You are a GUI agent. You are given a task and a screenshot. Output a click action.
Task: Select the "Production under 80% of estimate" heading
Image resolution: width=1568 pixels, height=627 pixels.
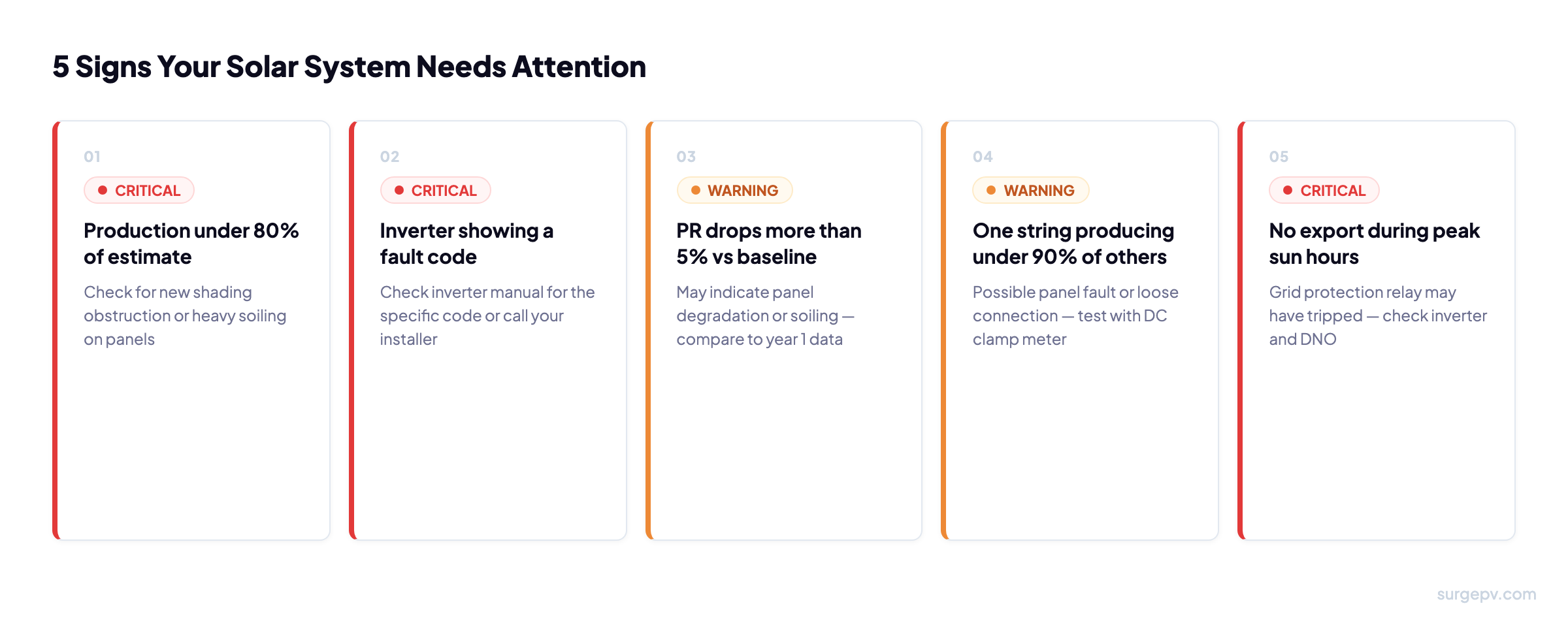point(191,244)
